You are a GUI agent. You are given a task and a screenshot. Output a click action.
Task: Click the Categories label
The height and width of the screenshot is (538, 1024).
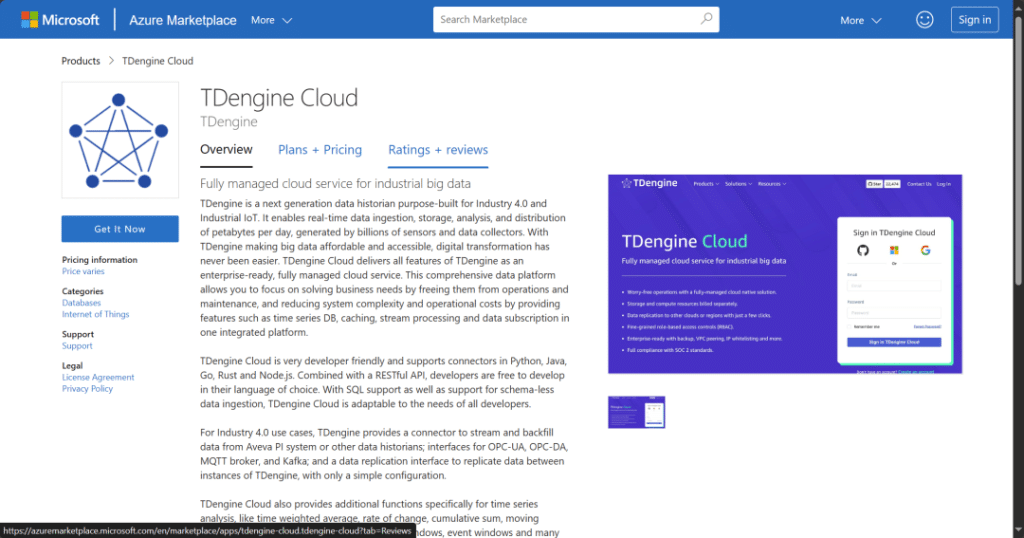(83, 291)
